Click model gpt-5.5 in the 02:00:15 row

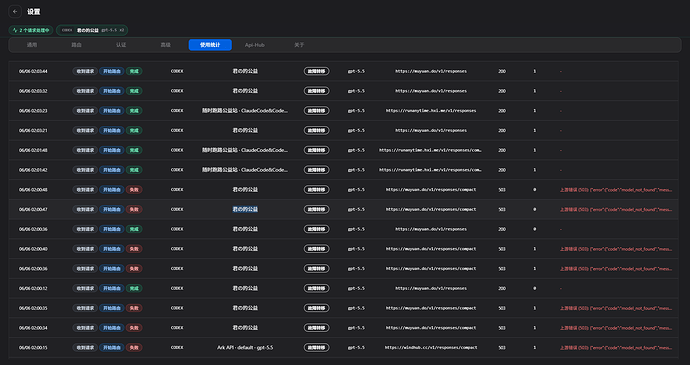point(356,348)
